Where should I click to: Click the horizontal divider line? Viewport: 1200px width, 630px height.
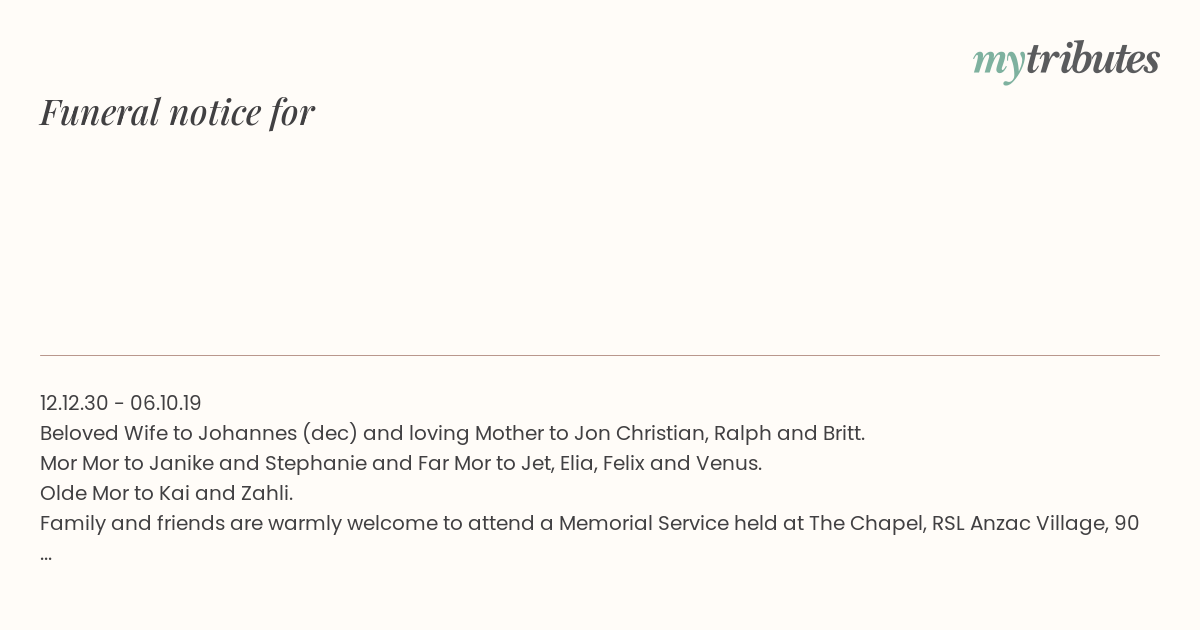click(x=600, y=355)
